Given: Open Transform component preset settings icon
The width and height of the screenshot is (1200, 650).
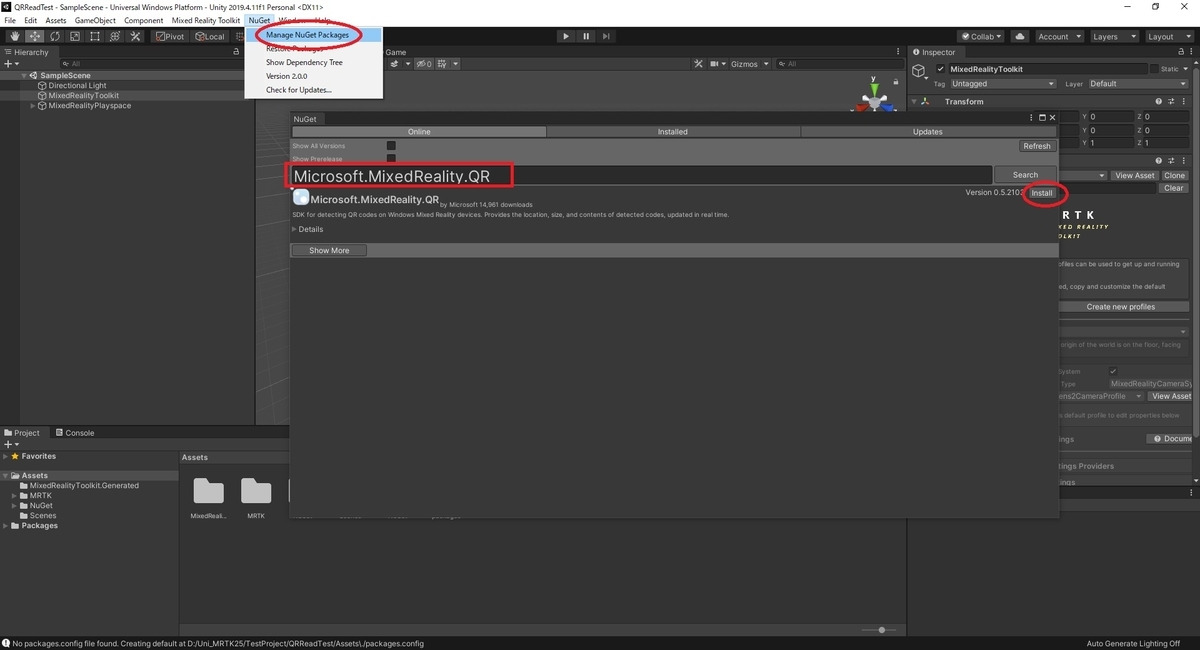Looking at the screenshot, I should click(x=1172, y=101).
